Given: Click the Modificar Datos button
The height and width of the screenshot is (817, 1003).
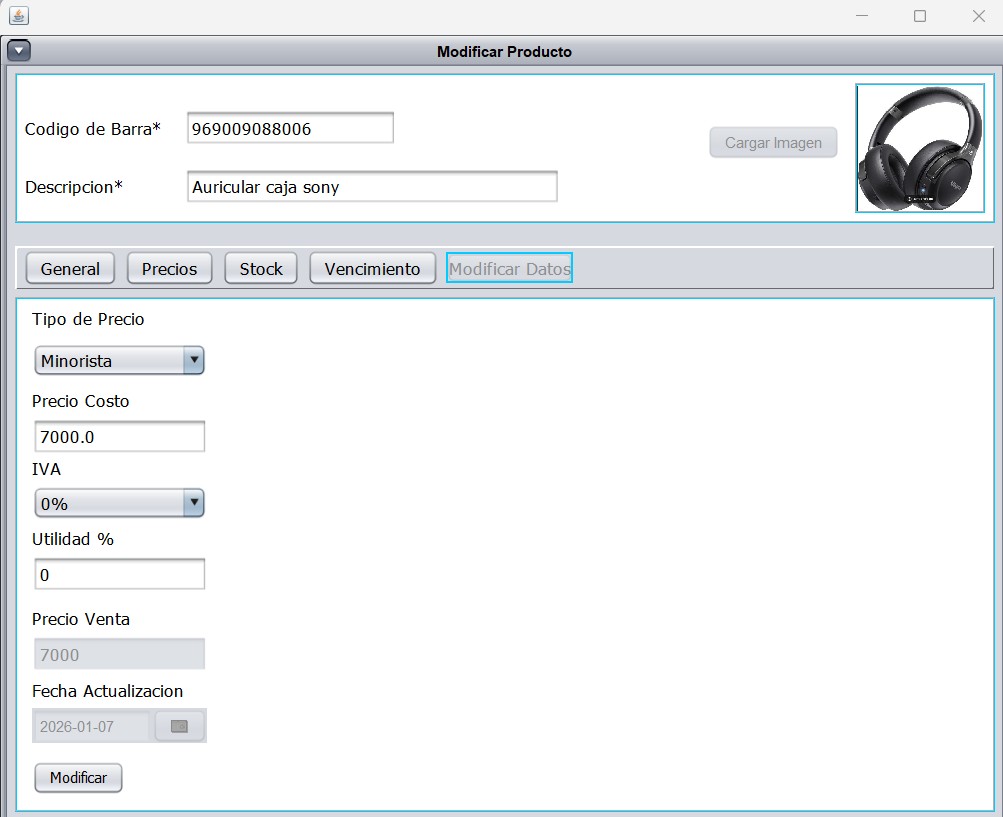Looking at the screenshot, I should [509, 268].
